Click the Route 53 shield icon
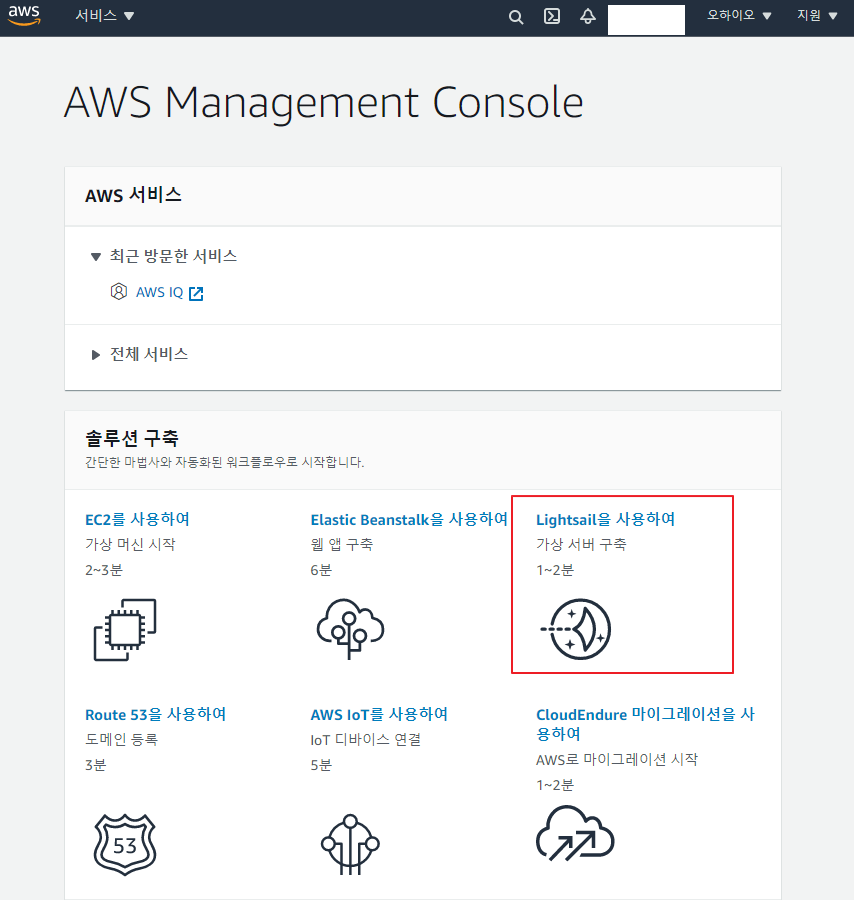The image size is (854, 900). [125, 844]
